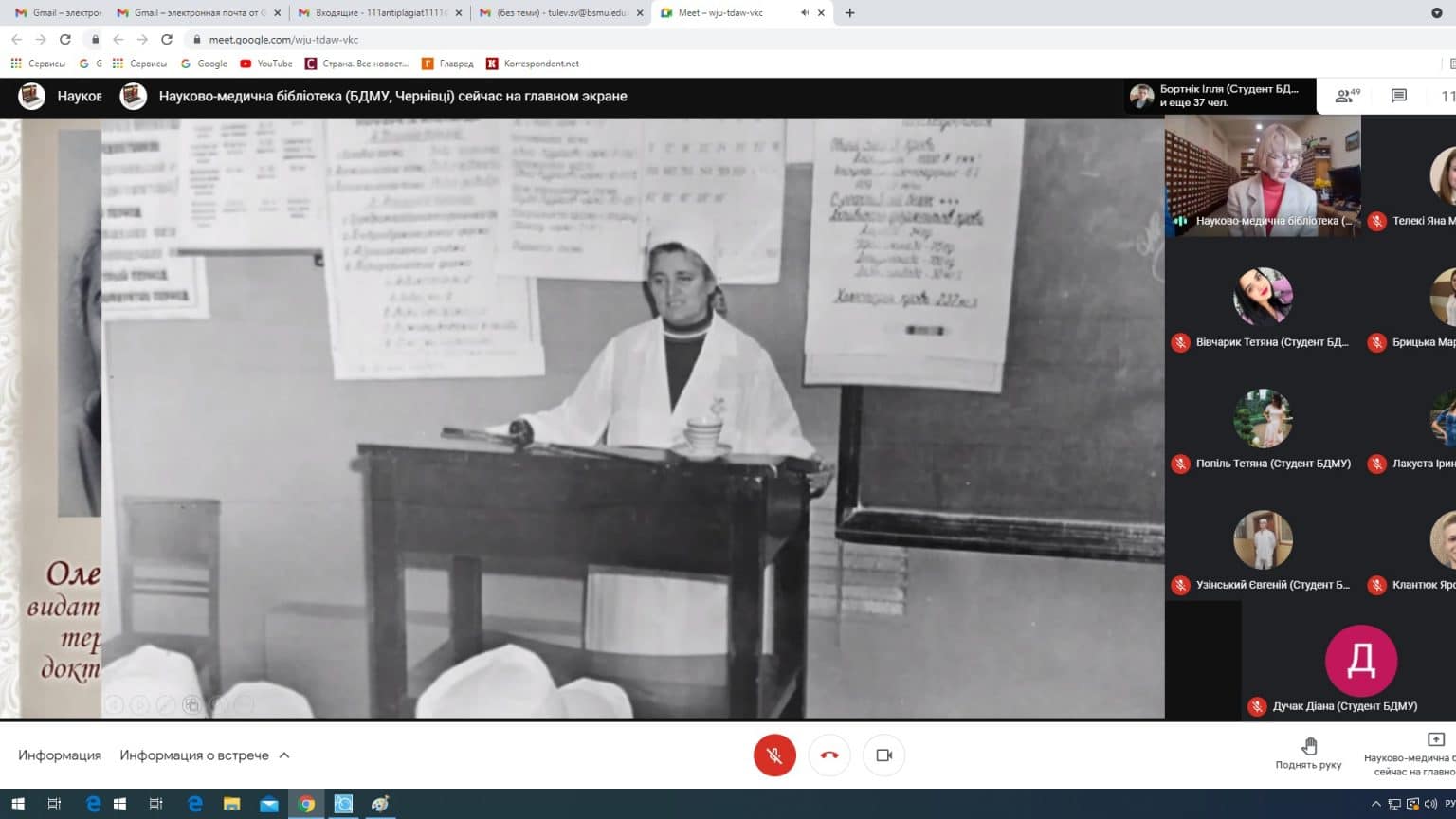The height and width of the screenshot is (819, 1456).
Task: Click the raise hand icon
Action: (x=1308, y=746)
